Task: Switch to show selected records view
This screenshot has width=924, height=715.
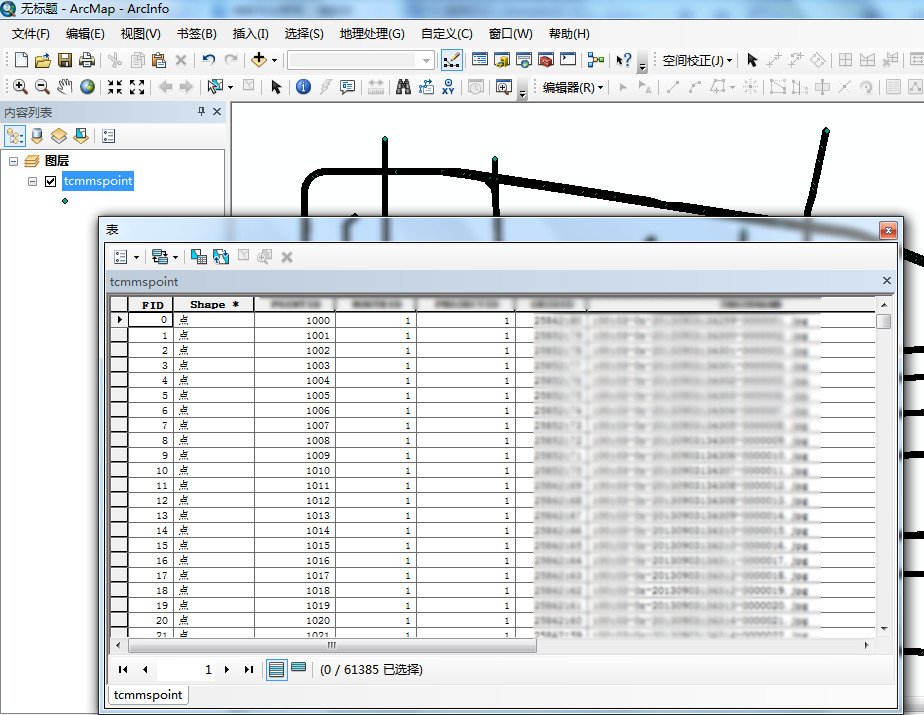Action: (298, 669)
